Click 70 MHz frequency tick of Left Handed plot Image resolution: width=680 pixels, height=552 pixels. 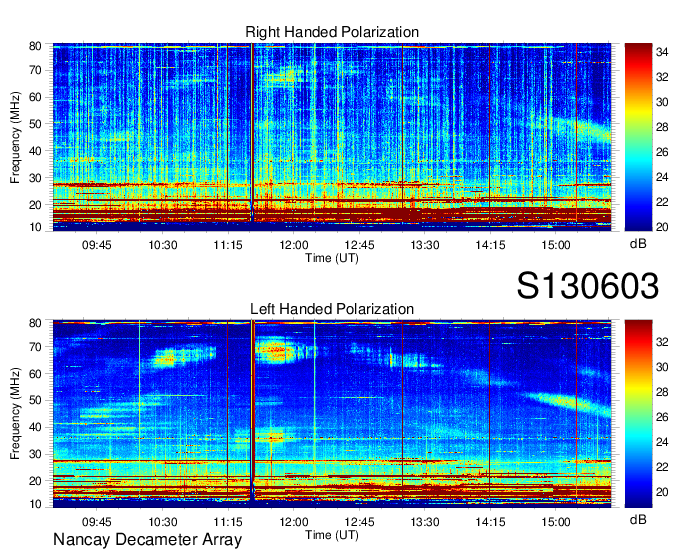coord(35,347)
